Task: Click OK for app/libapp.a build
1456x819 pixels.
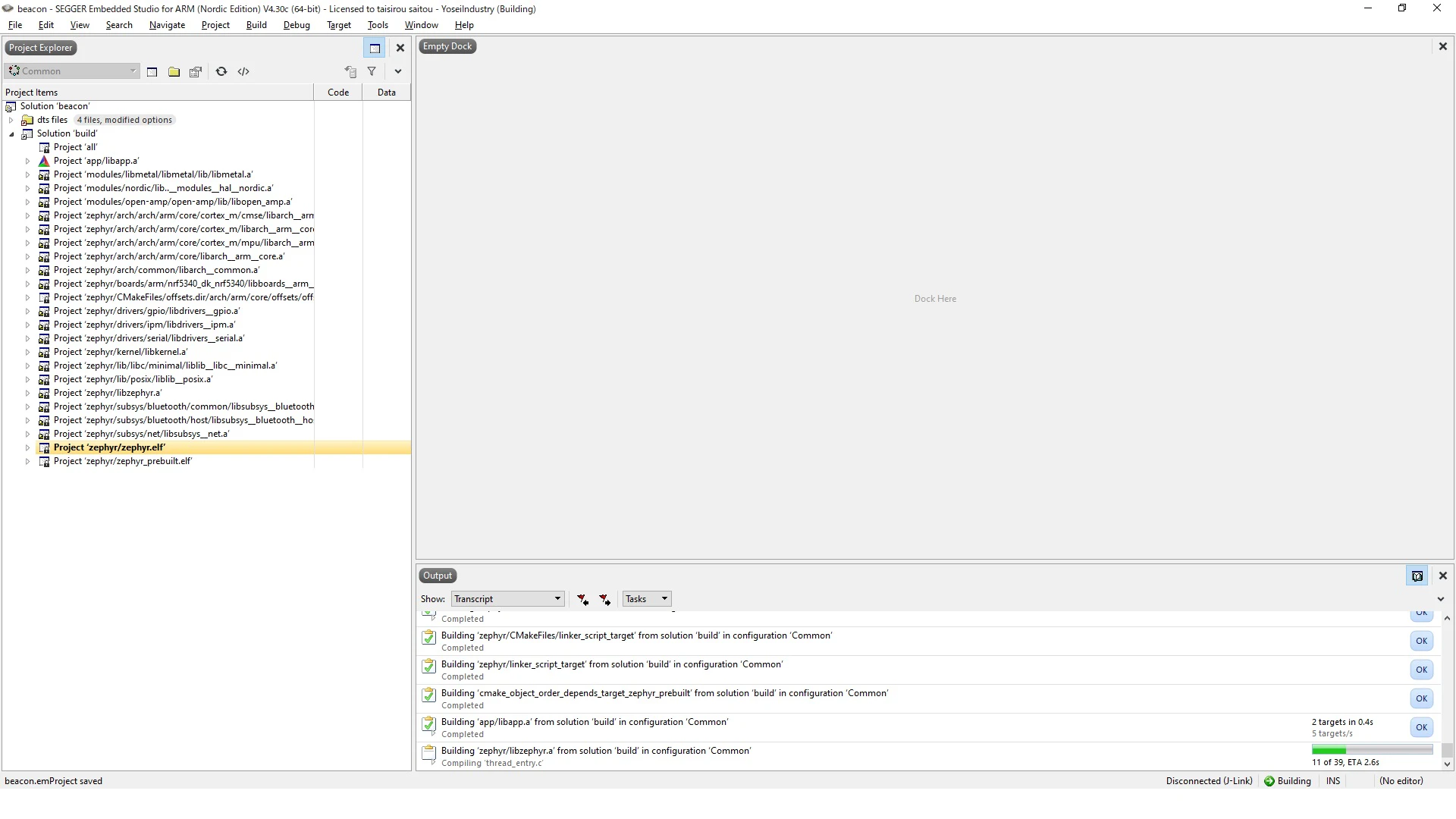Action: 1421,727
